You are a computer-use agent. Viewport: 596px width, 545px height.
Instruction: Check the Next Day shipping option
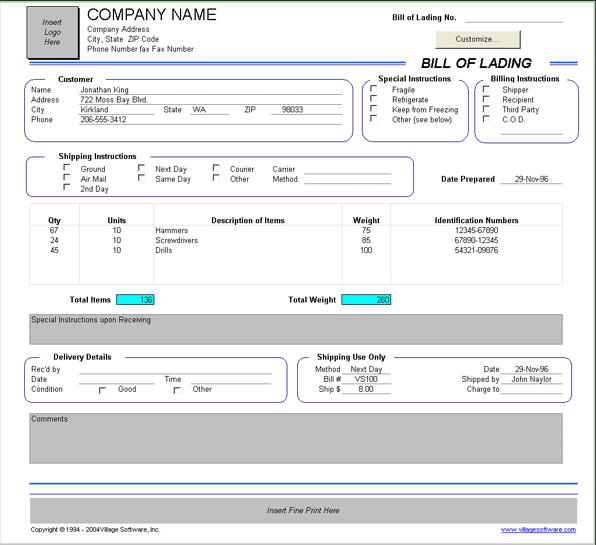pos(141,168)
